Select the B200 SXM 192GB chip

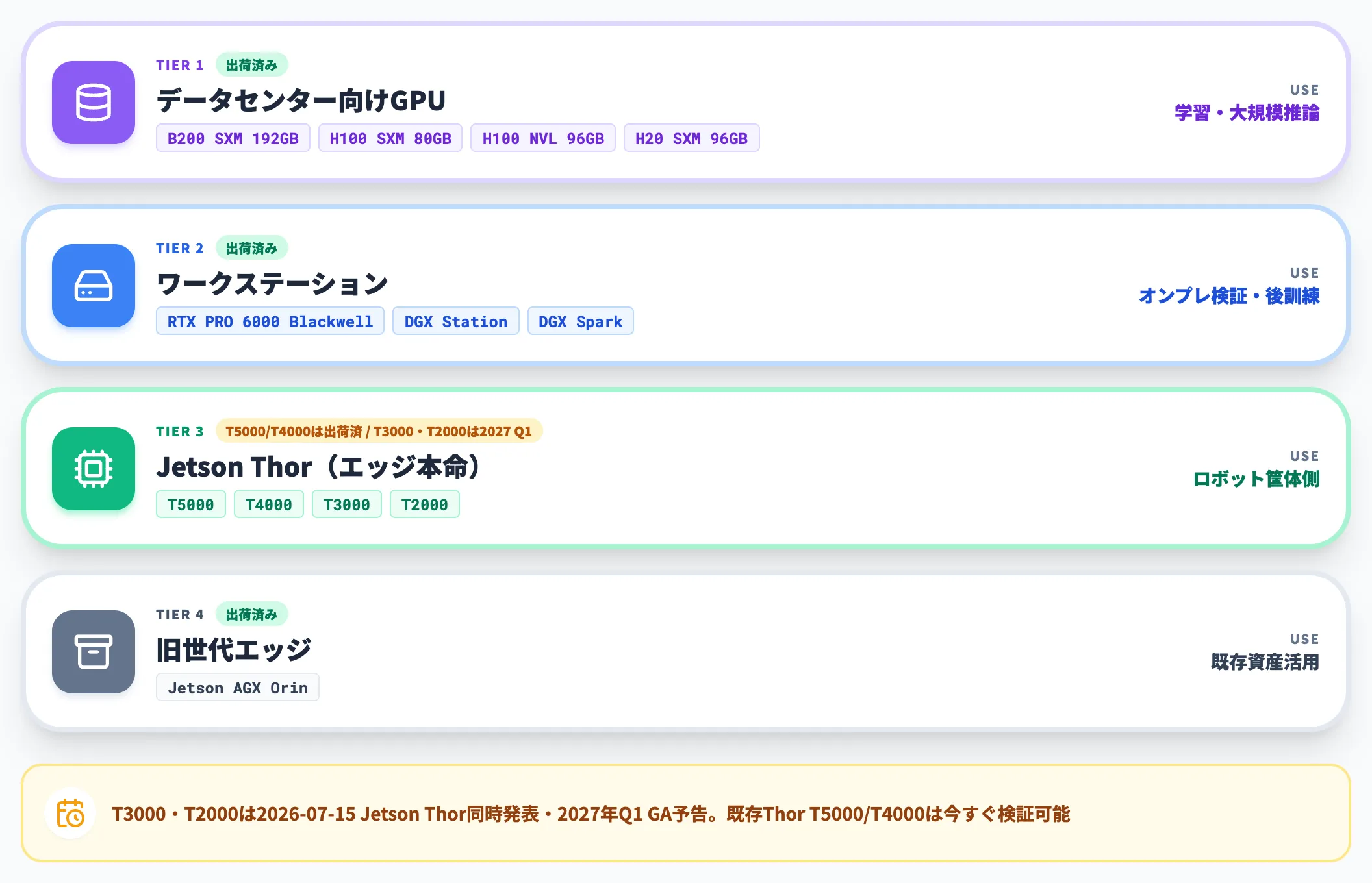[233, 138]
